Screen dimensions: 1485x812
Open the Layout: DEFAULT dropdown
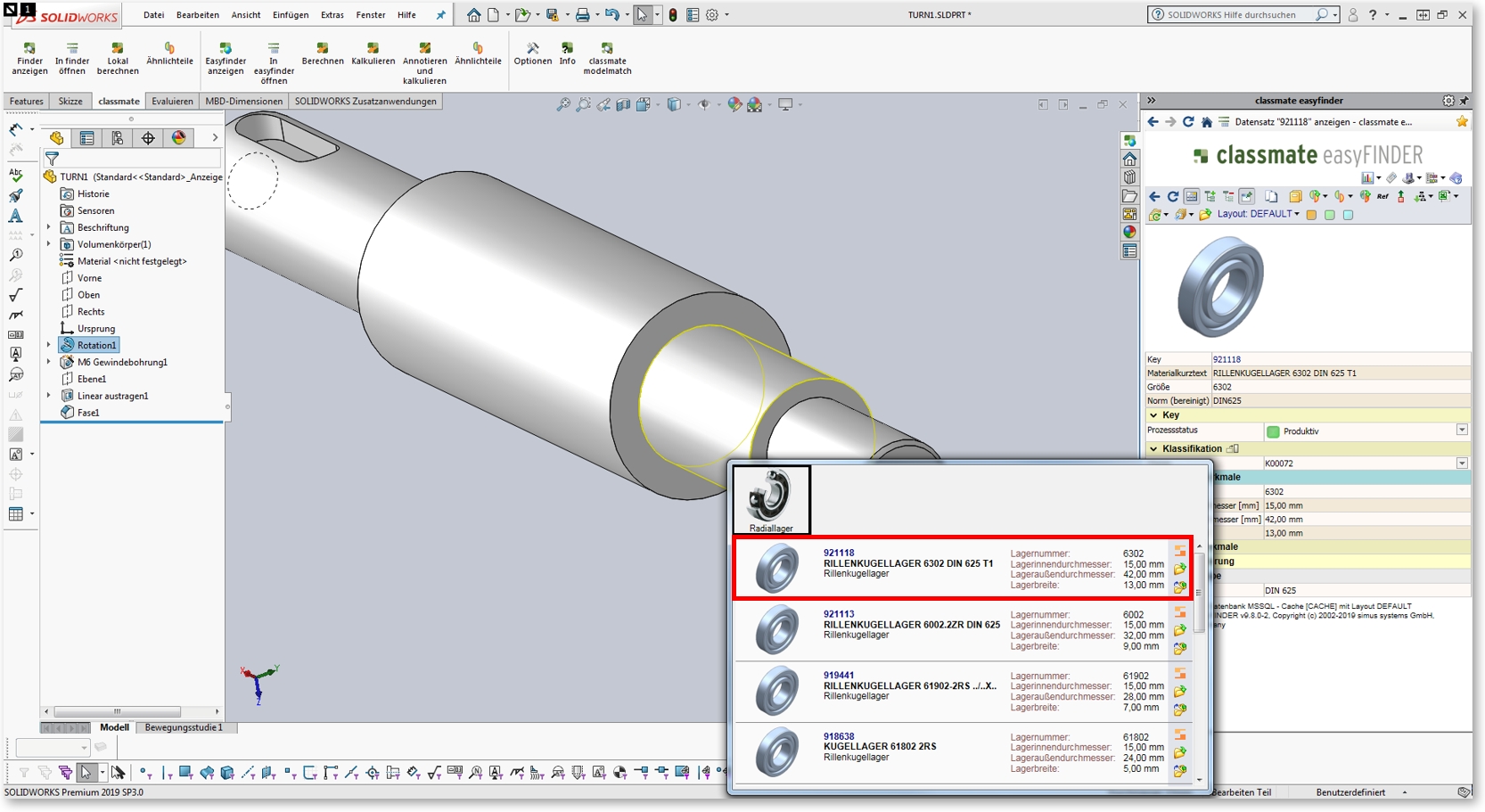click(x=1258, y=214)
